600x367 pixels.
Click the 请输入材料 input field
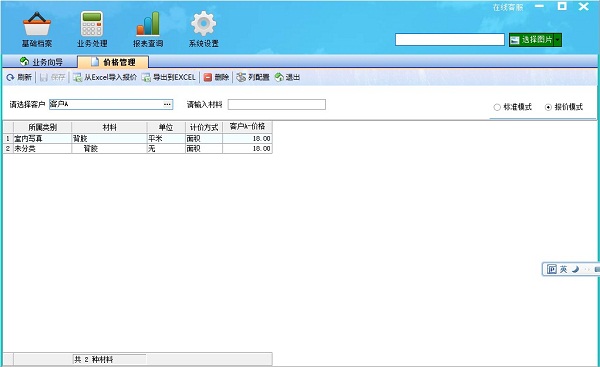(x=277, y=104)
